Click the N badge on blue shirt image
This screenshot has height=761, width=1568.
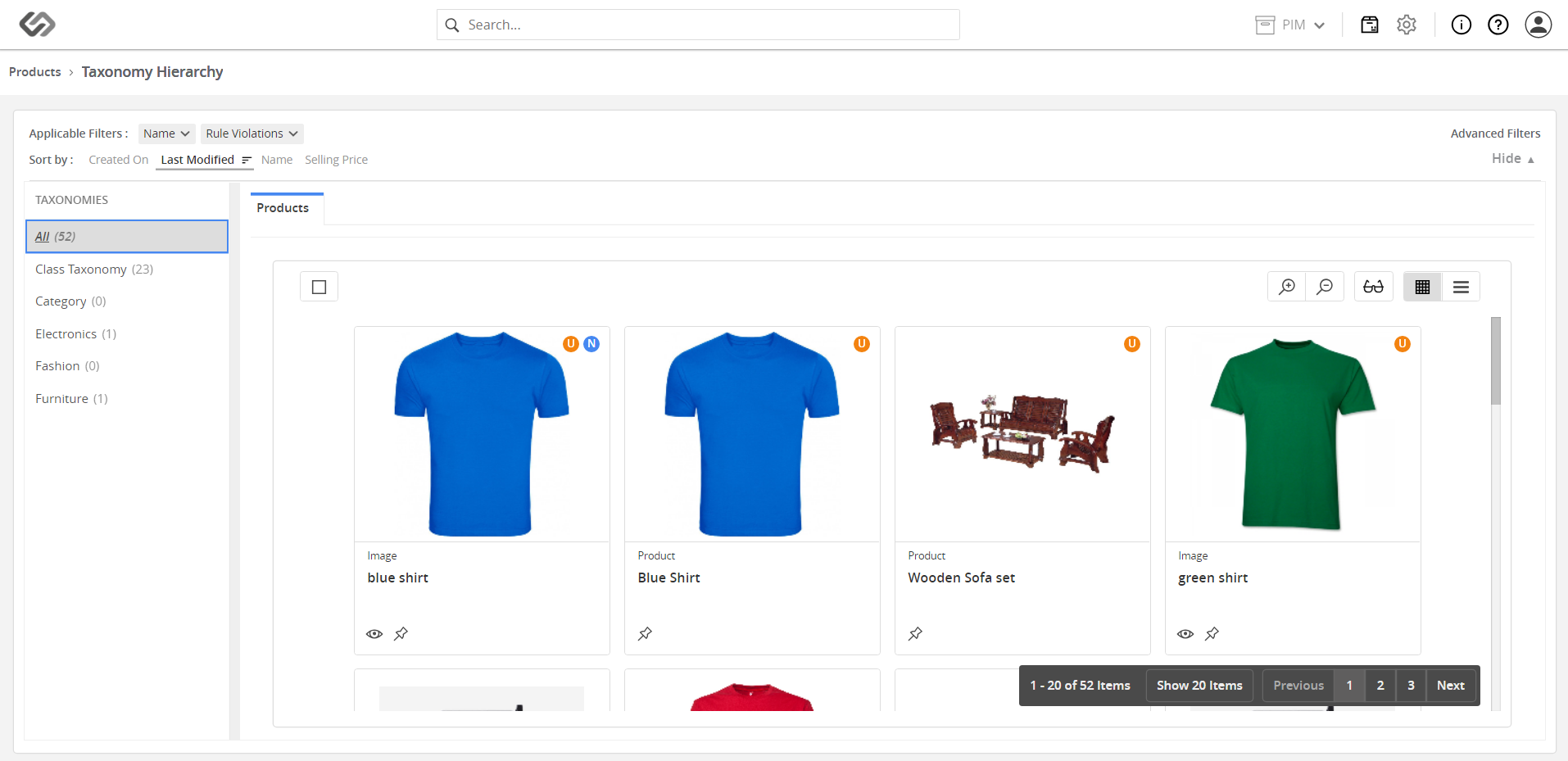[x=591, y=344]
